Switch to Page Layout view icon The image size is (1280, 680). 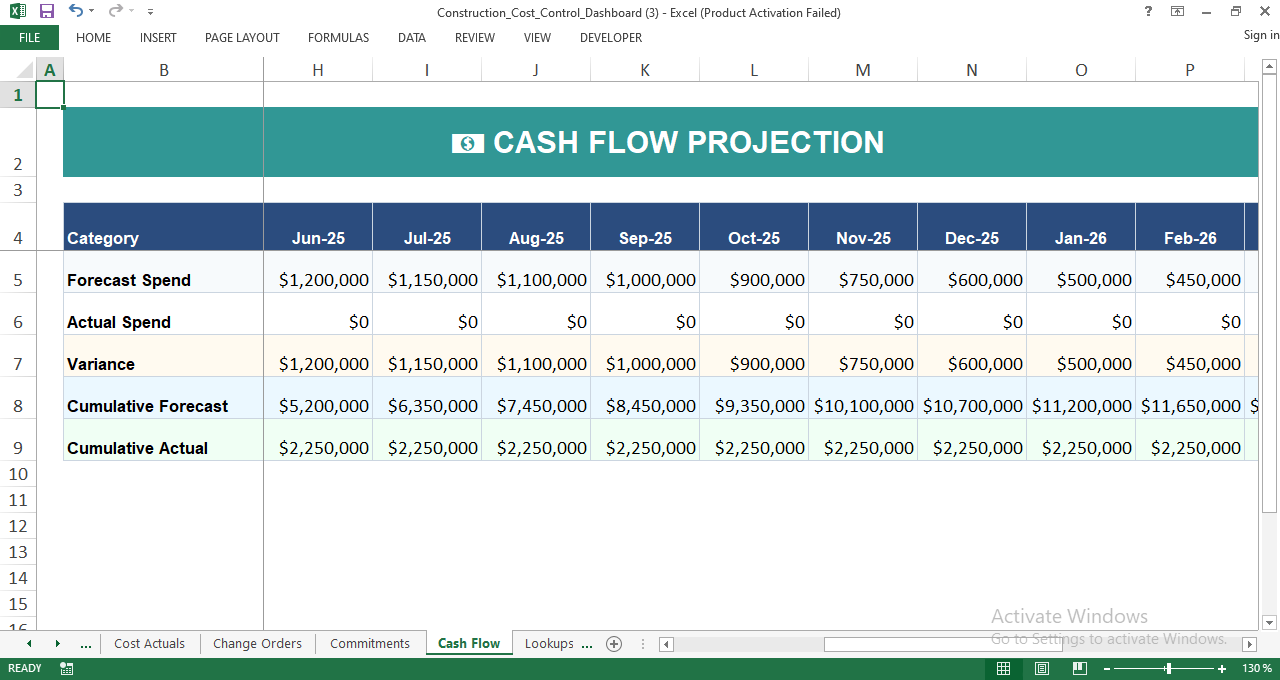tap(1041, 668)
